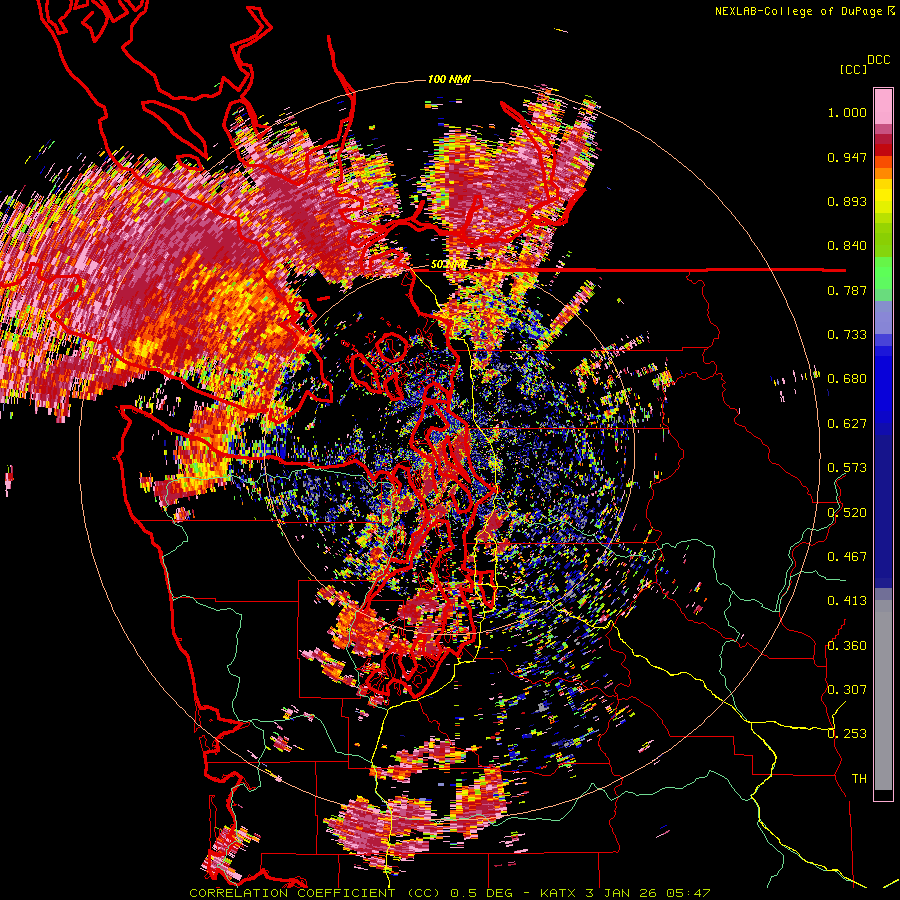Image resolution: width=900 pixels, height=900 pixels.
Task: Click the 0.573 scale value
Action: tap(847, 468)
